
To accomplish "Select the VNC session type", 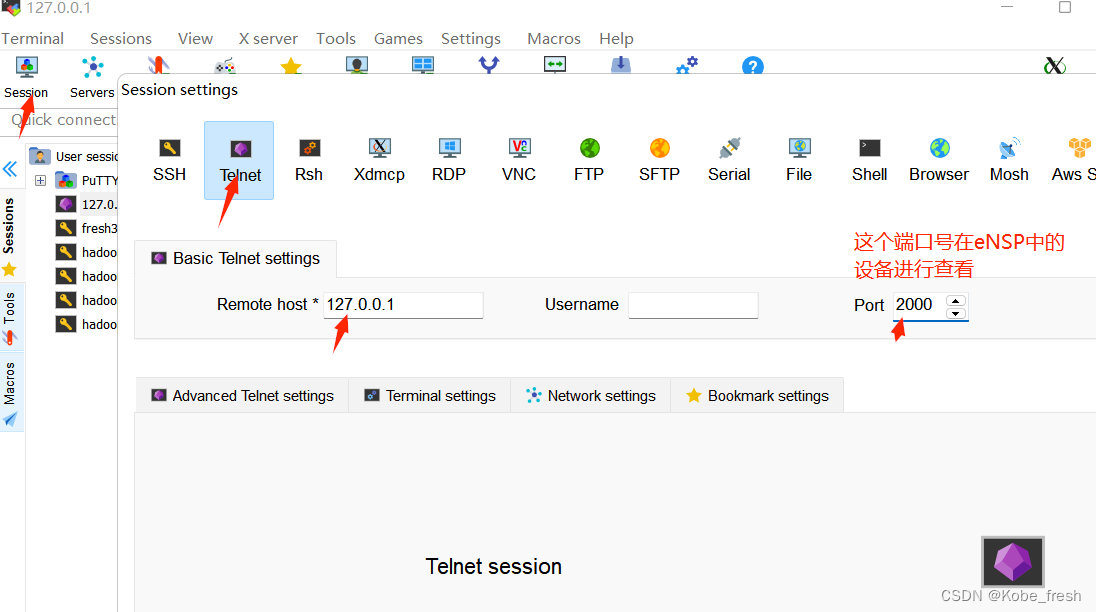I will click(x=519, y=161).
